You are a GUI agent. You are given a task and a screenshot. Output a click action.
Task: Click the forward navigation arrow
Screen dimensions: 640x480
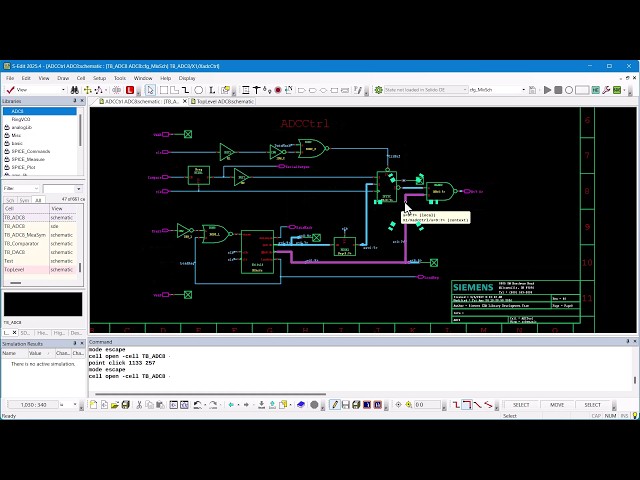click(x=246, y=404)
